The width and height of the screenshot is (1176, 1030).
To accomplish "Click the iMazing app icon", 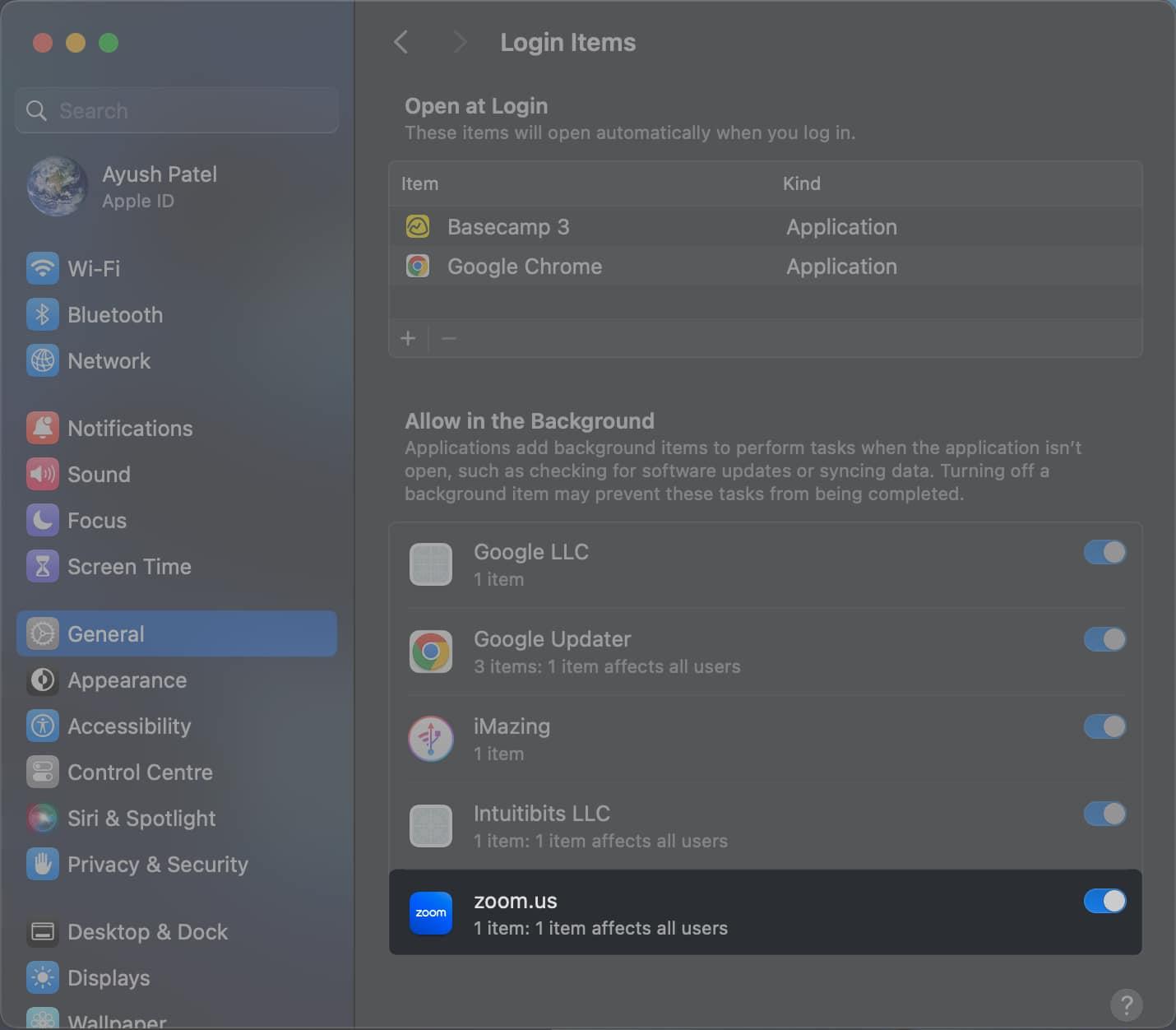I will coord(431,739).
